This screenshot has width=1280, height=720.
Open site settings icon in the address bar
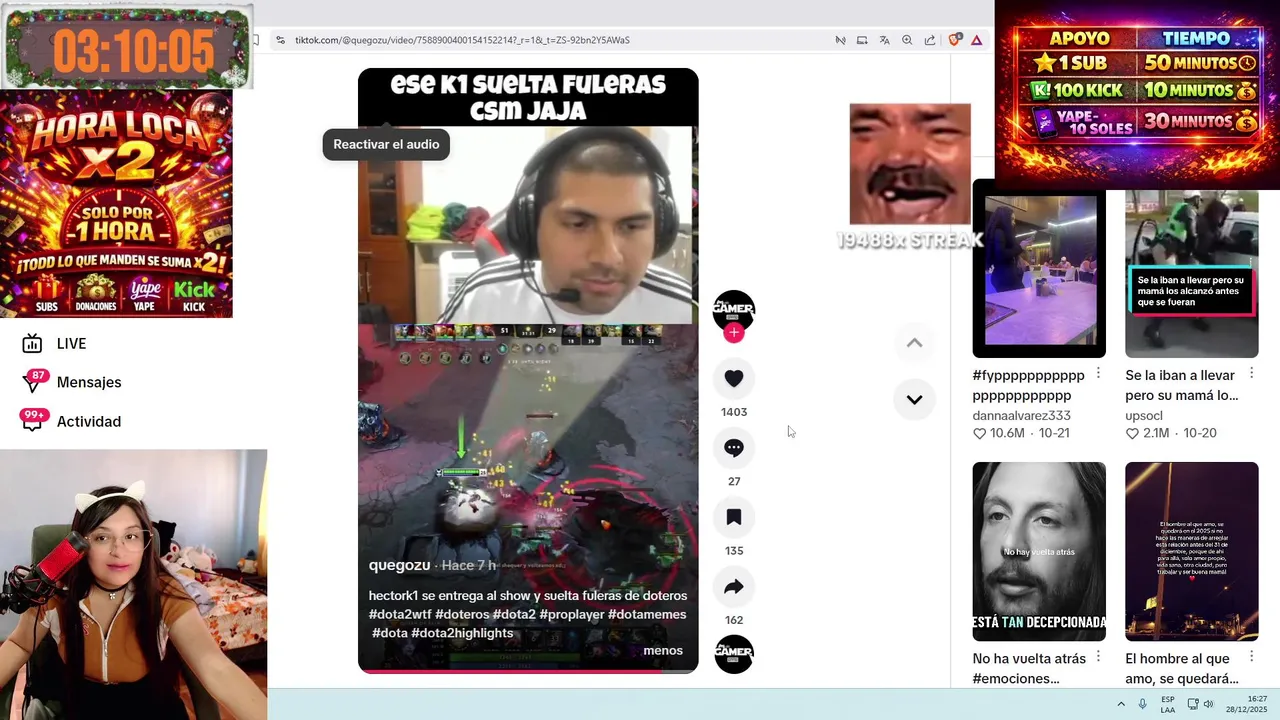click(x=280, y=40)
